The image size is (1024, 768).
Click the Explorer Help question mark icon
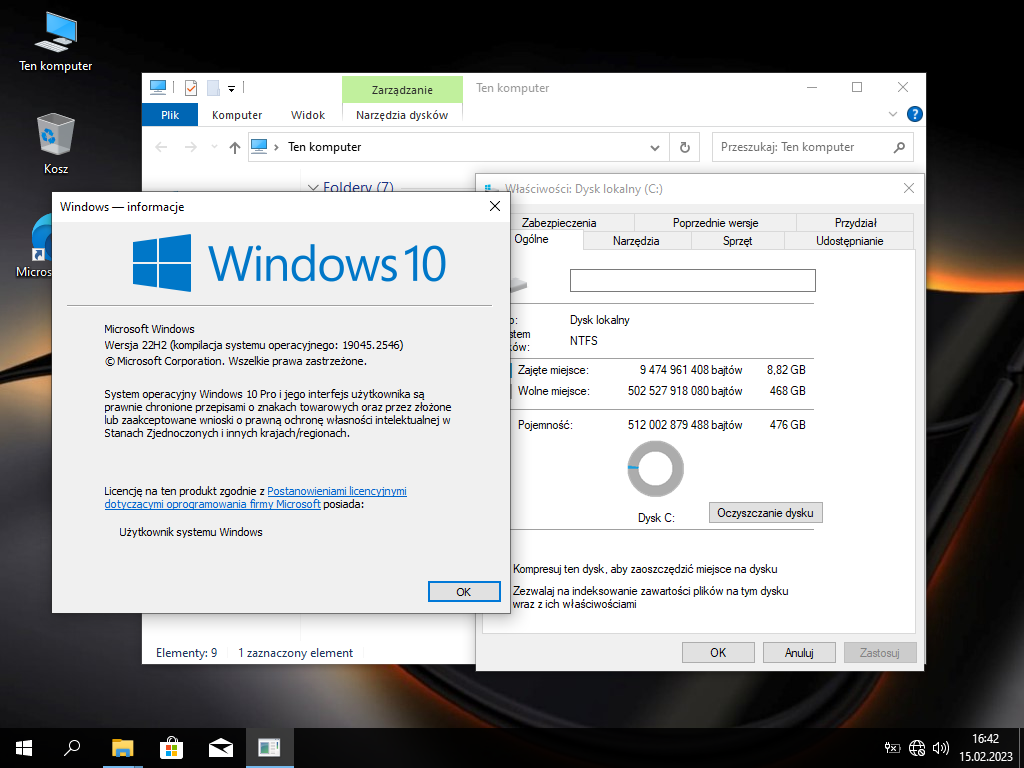[914, 115]
